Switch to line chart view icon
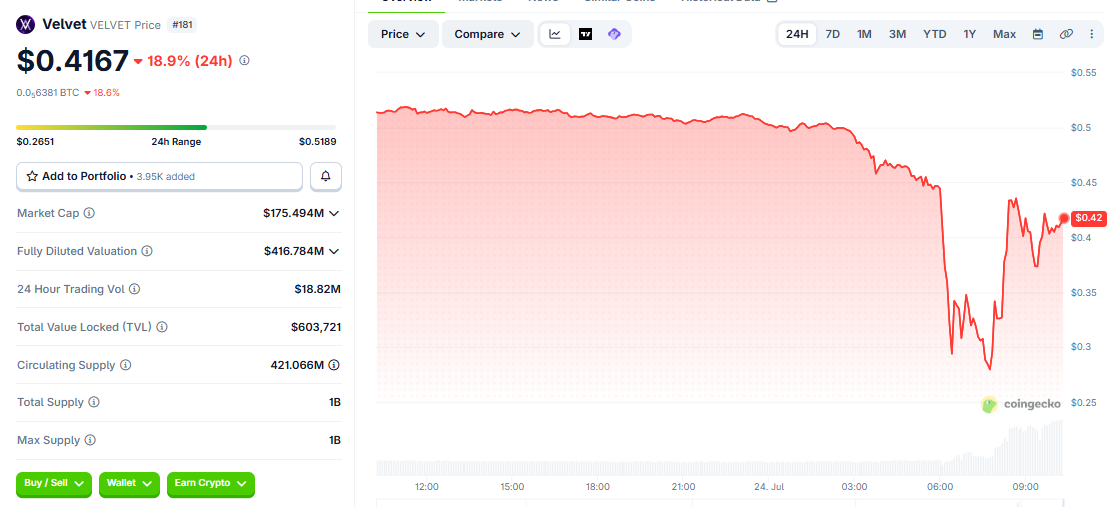 click(556, 34)
